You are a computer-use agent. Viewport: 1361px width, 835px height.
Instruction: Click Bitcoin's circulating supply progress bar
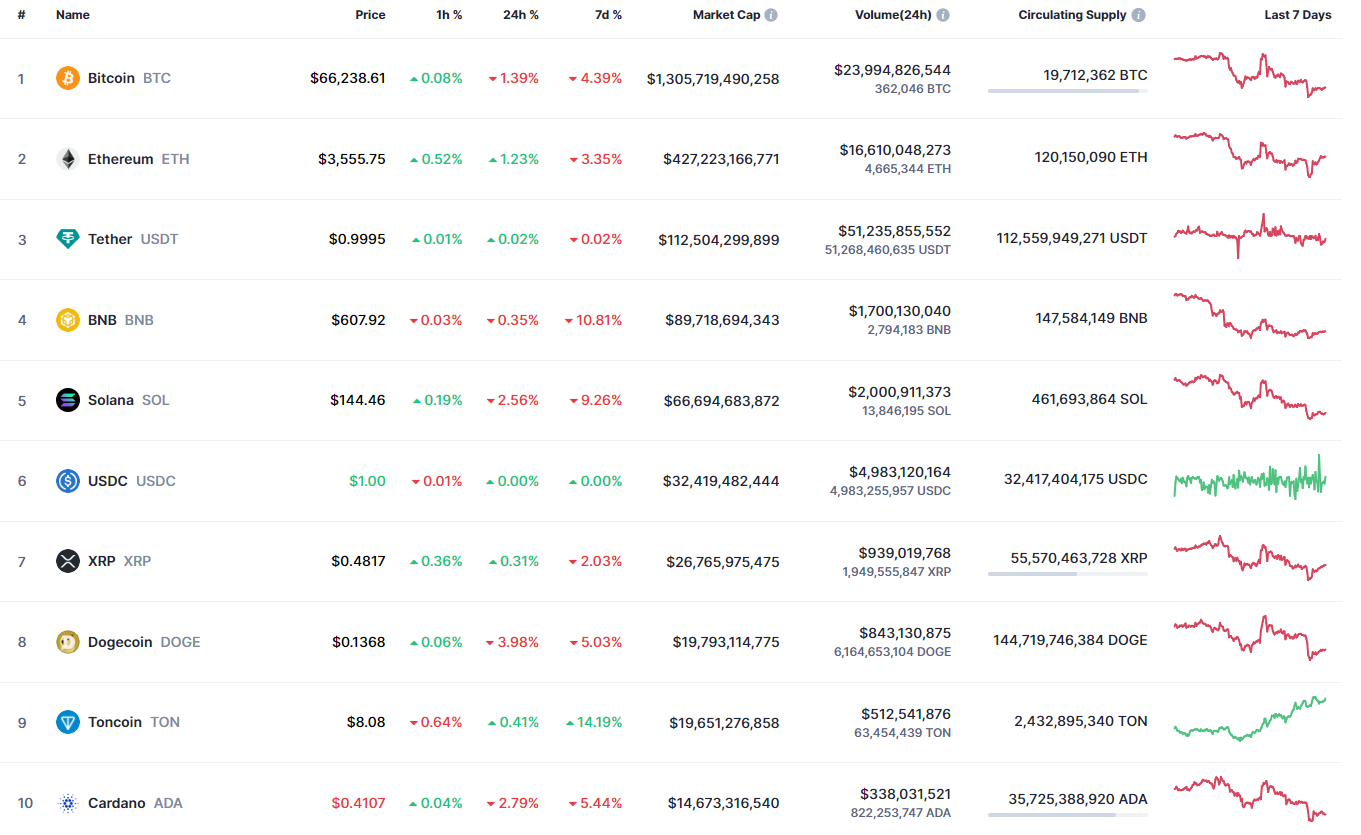coord(1067,91)
